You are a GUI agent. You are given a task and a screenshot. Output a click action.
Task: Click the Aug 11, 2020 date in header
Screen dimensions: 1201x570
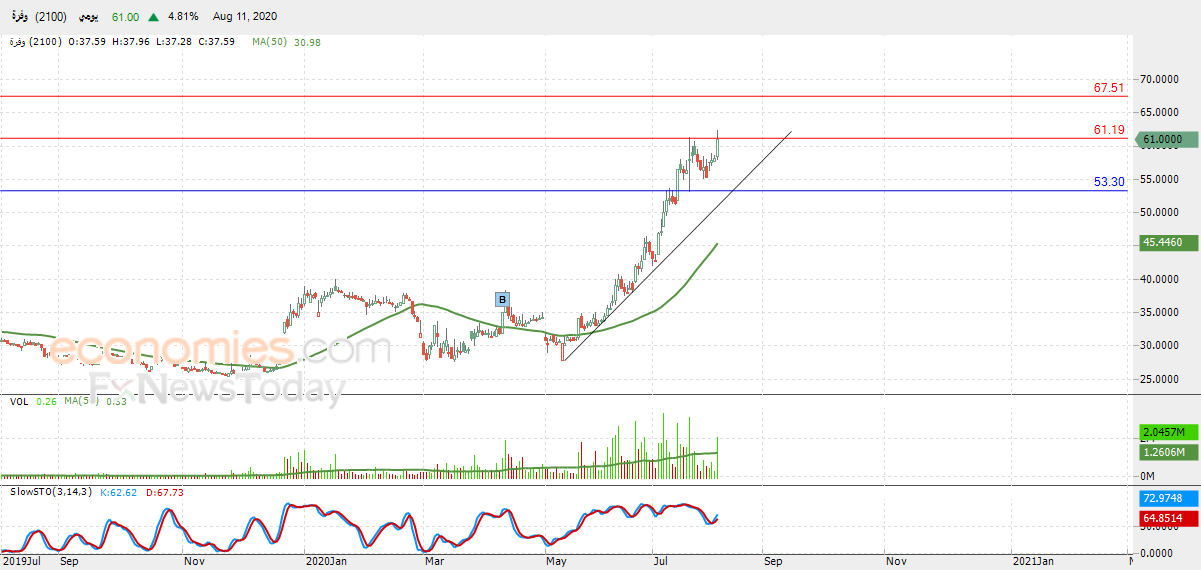(245, 17)
